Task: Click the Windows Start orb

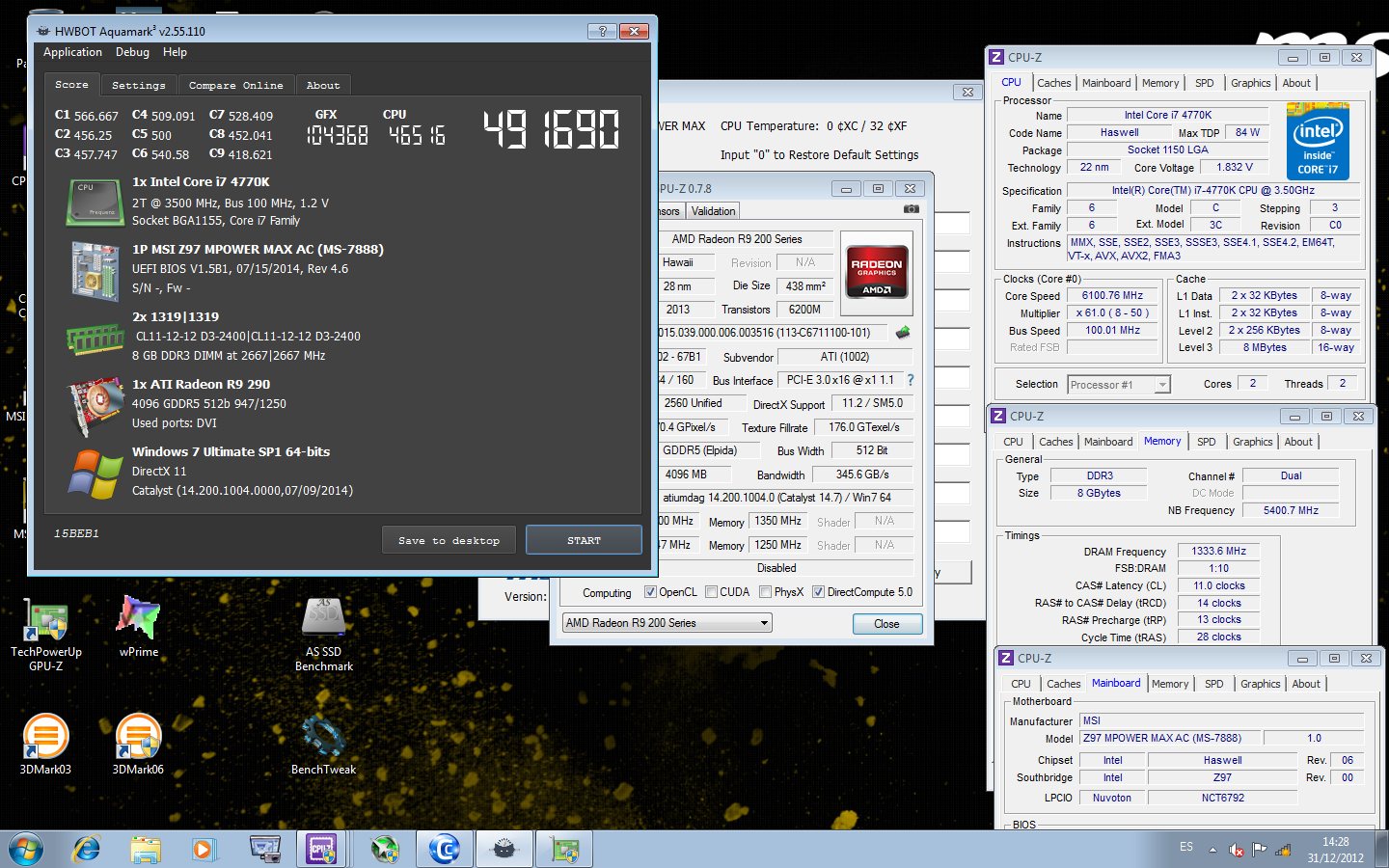Action: point(25,850)
